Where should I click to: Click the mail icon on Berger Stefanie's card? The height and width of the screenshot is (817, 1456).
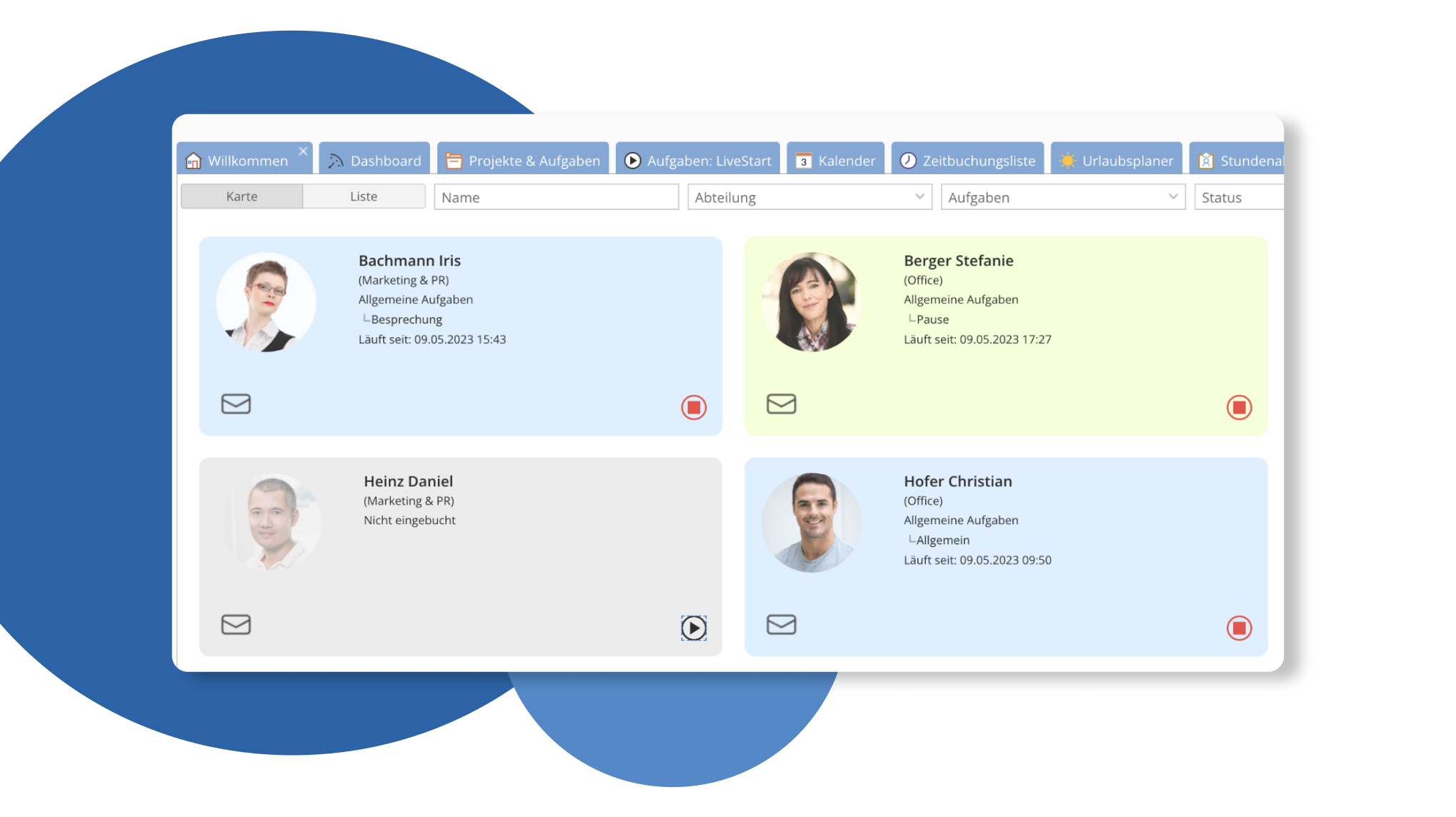click(781, 404)
